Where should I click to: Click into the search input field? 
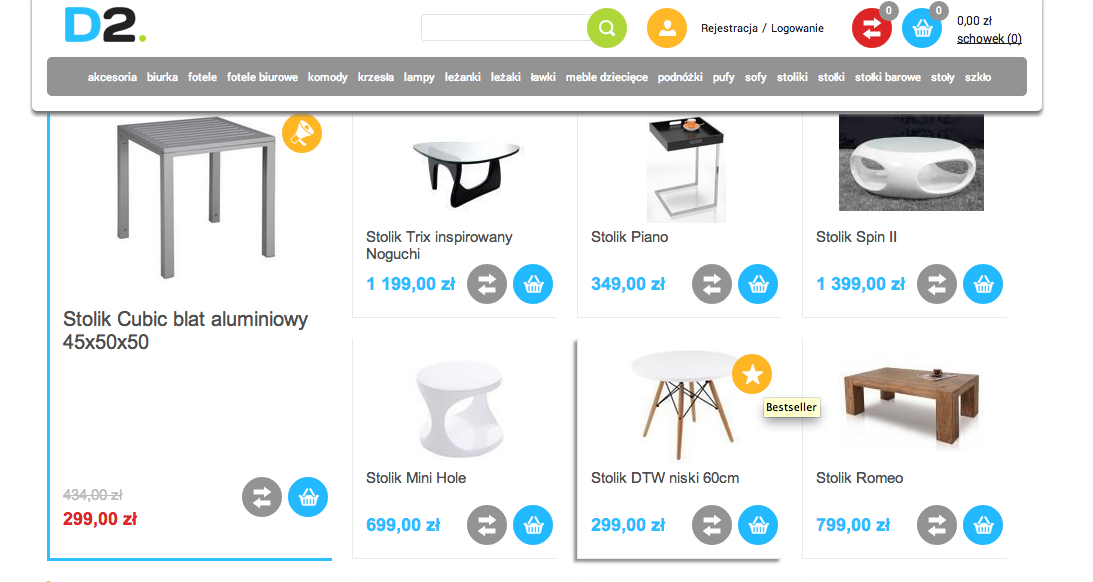[x=505, y=28]
